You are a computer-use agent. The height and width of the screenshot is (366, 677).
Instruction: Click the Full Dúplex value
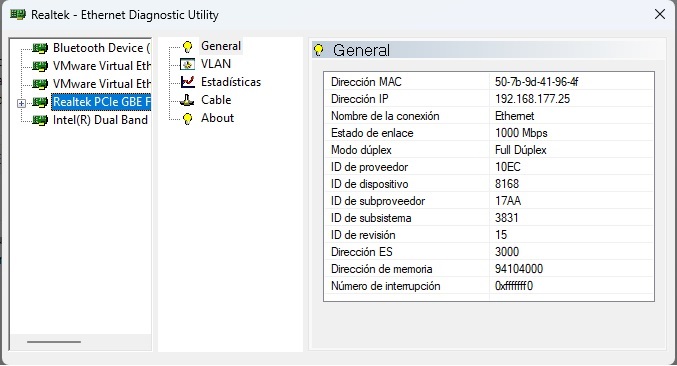(x=521, y=150)
